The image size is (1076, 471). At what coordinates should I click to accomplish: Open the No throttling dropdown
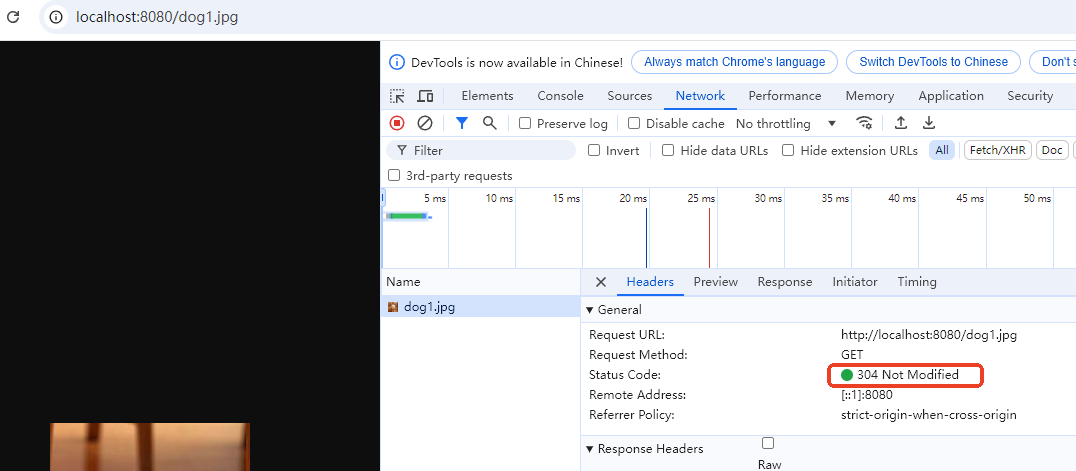tap(786, 124)
